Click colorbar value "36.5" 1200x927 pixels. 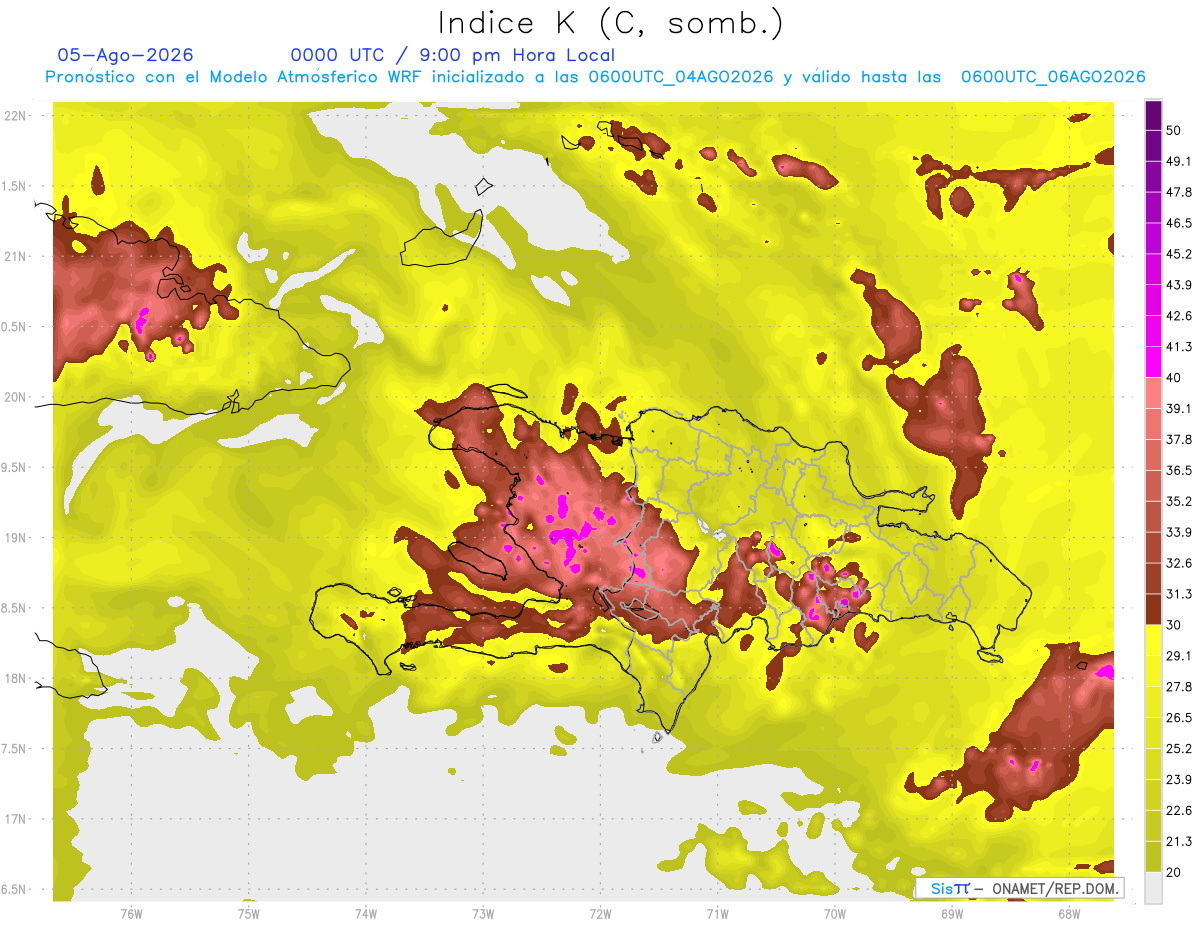tap(1179, 470)
